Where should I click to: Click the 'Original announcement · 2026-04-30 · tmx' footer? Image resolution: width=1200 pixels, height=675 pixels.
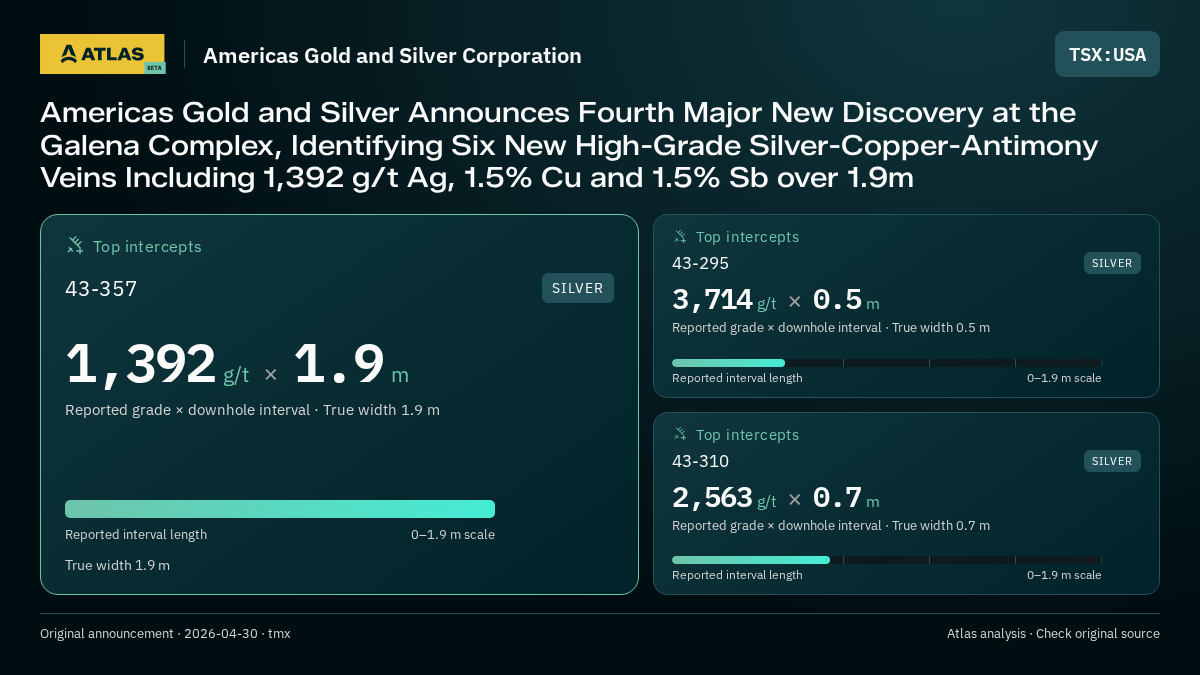(x=165, y=634)
